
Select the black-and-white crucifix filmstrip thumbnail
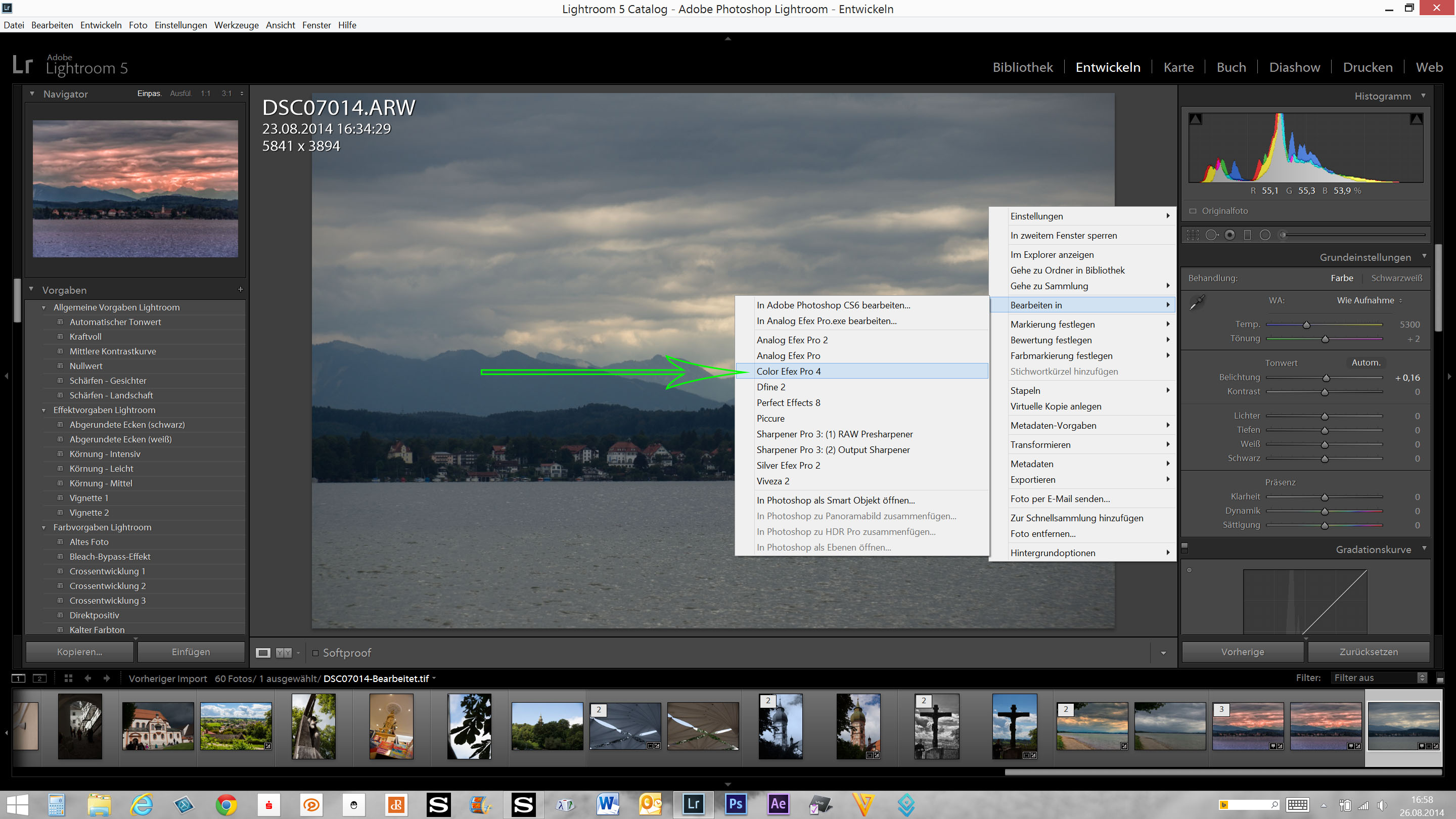click(937, 726)
